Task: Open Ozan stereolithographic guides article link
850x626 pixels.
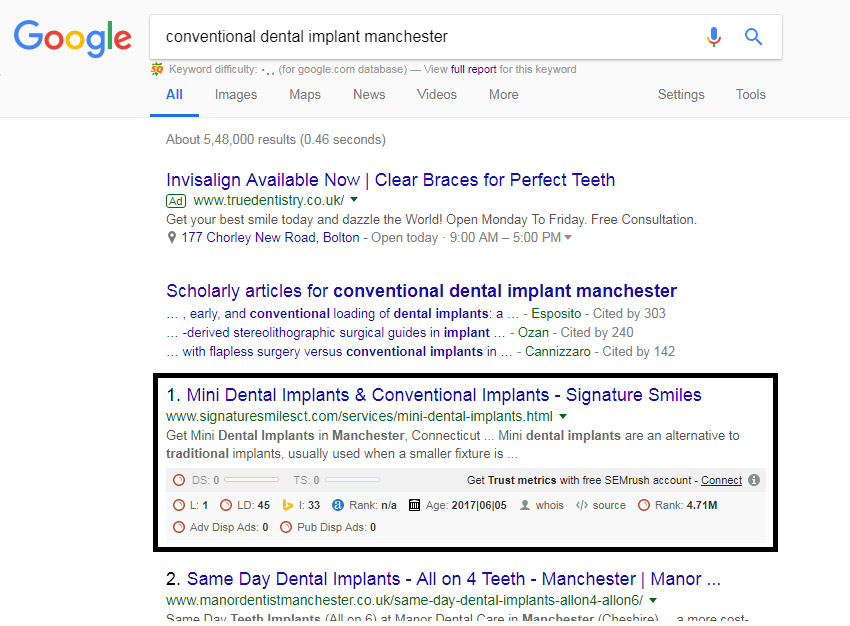Action: (x=336, y=333)
